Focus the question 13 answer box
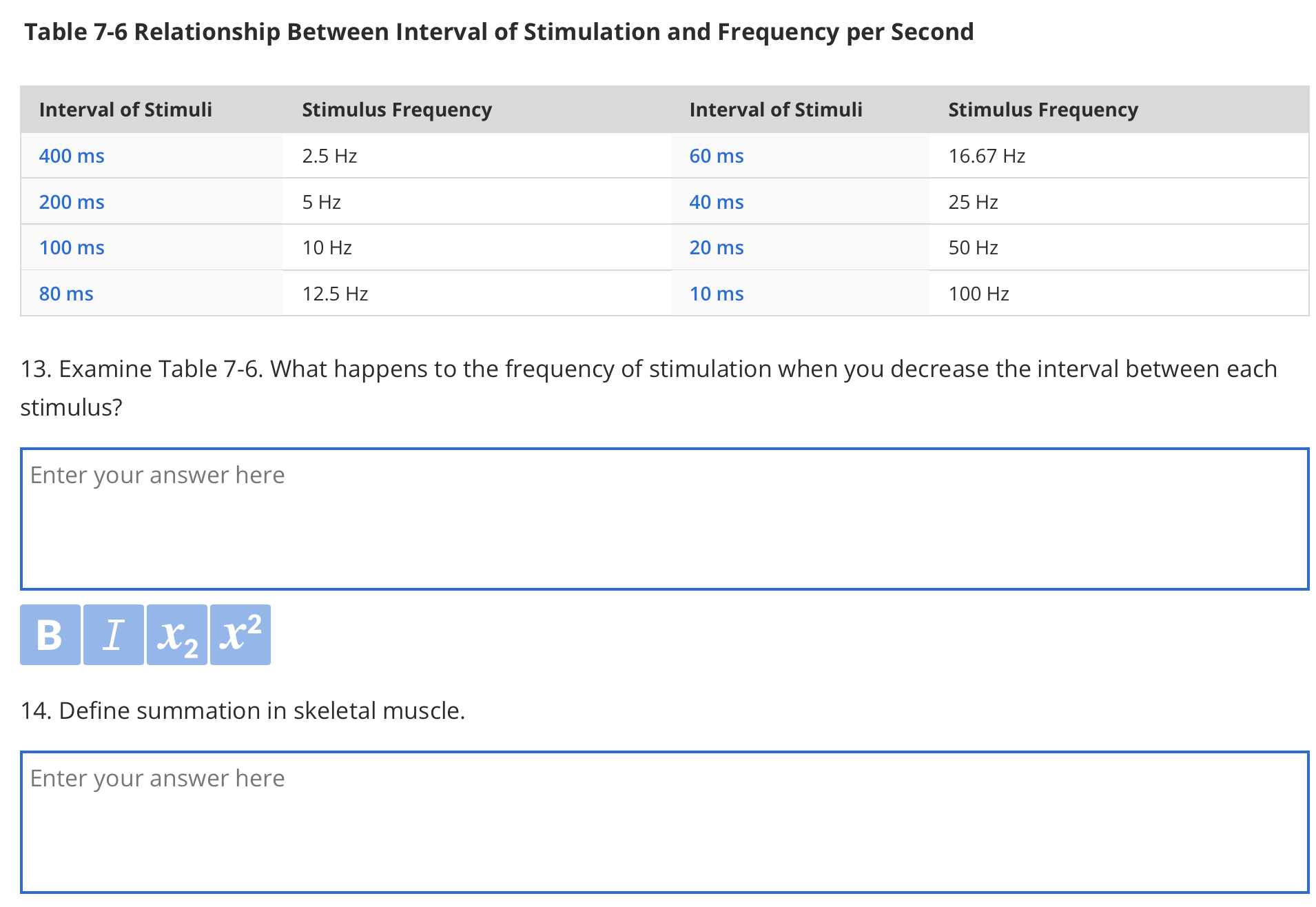The width and height of the screenshot is (1316, 907). [x=664, y=519]
